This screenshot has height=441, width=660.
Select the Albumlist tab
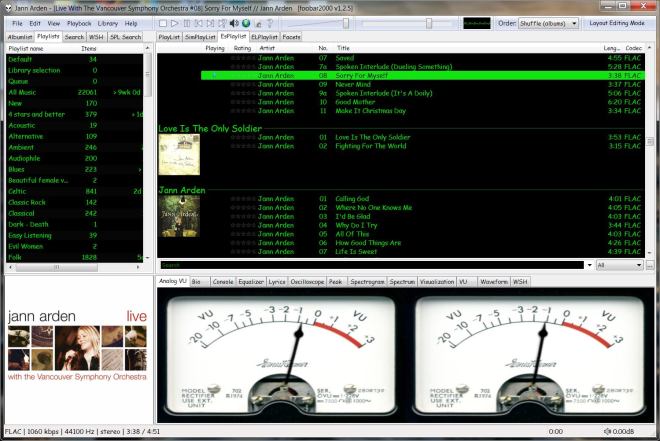tap(20, 35)
